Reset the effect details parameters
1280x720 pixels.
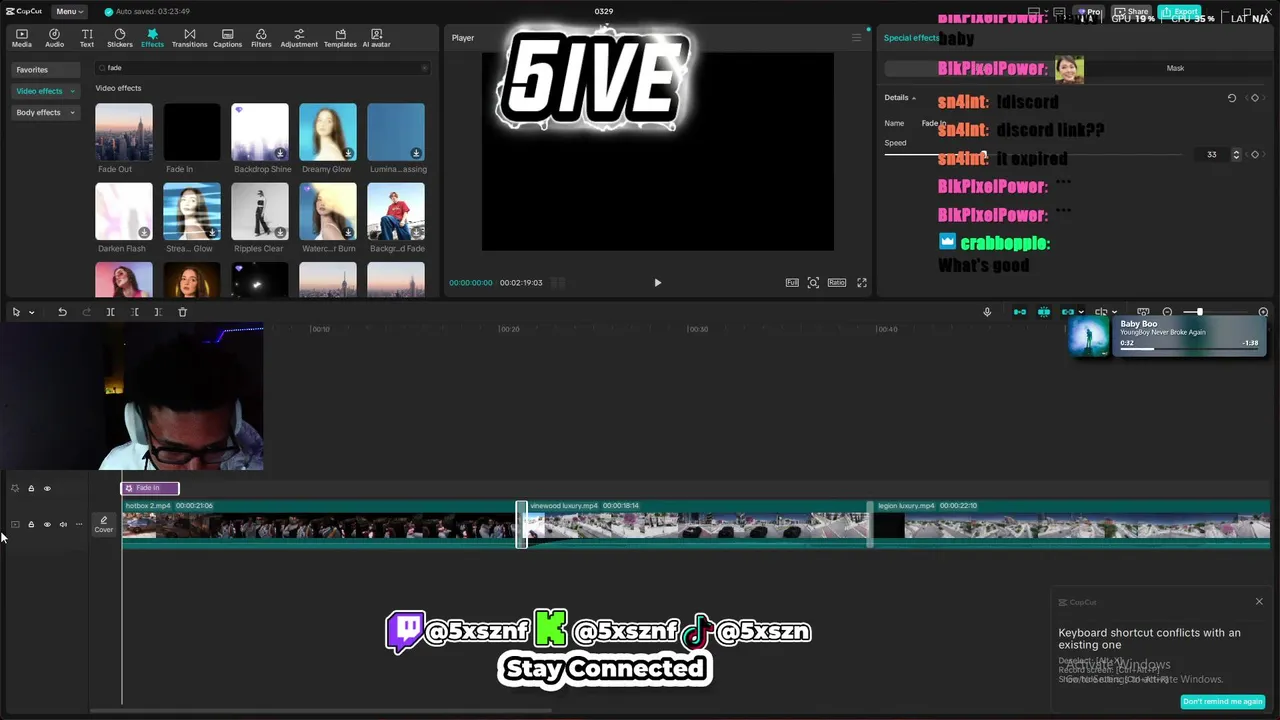pos(1232,98)
